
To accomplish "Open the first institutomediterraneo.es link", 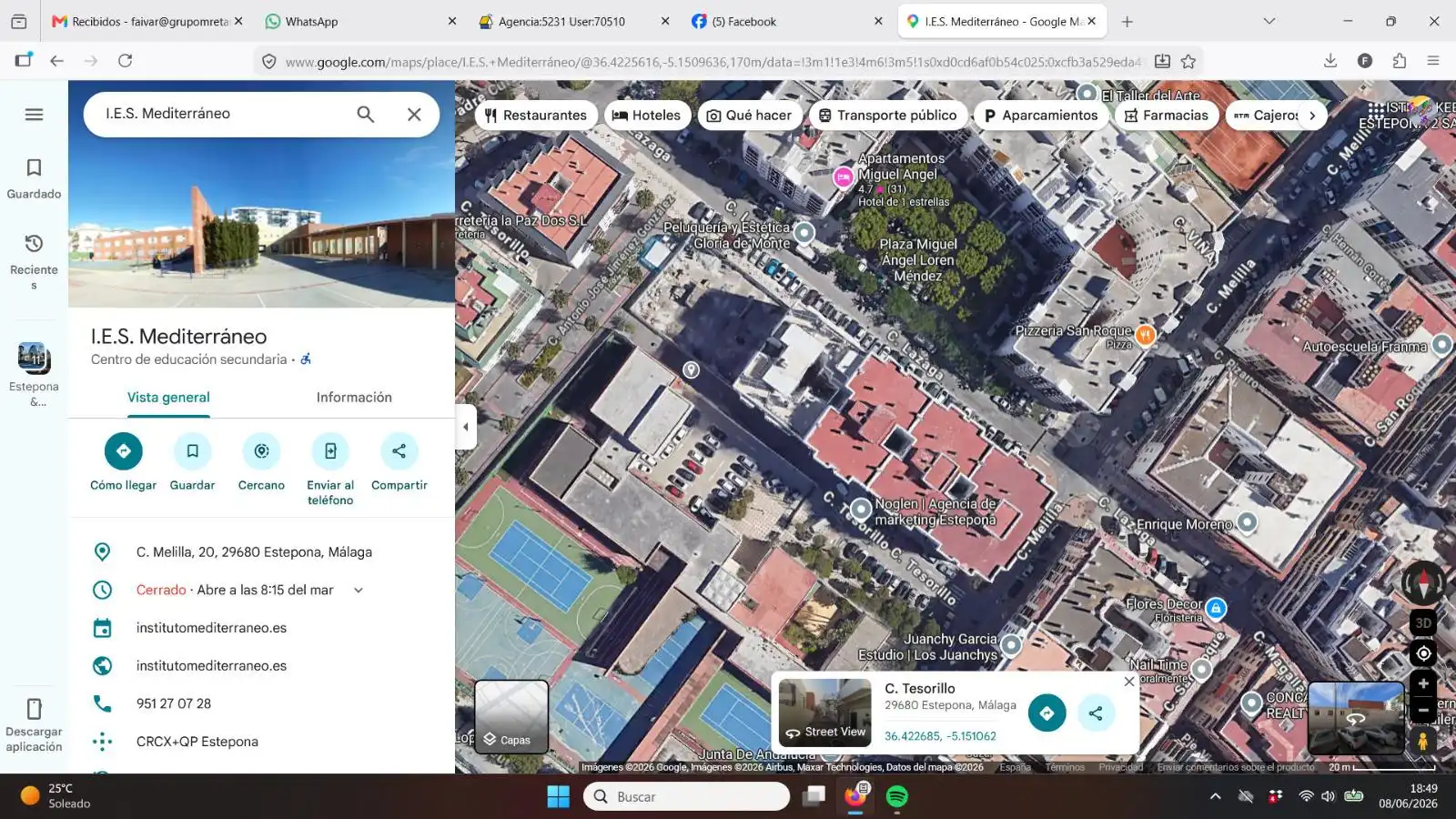I will point(211,628).
